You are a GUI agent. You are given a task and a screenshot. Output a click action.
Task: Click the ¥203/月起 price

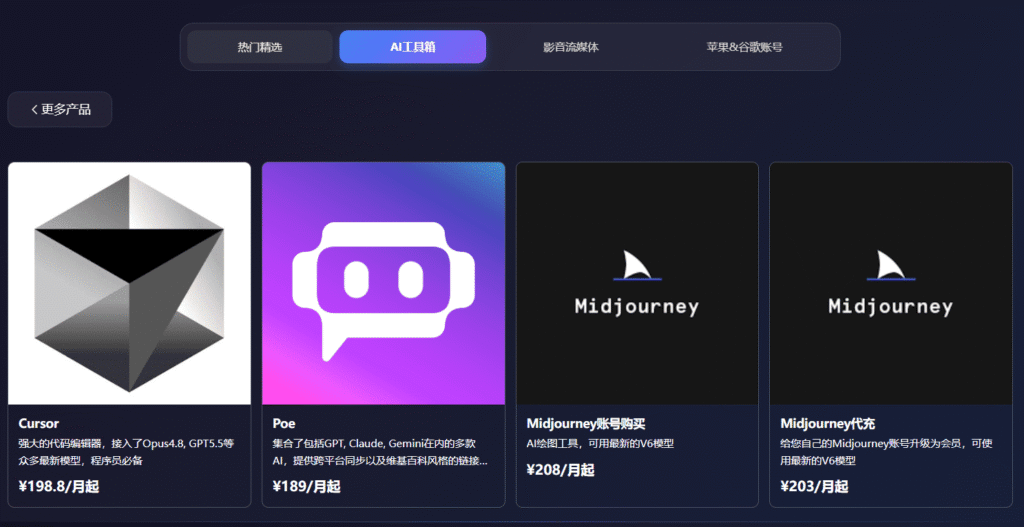(814, 487)
